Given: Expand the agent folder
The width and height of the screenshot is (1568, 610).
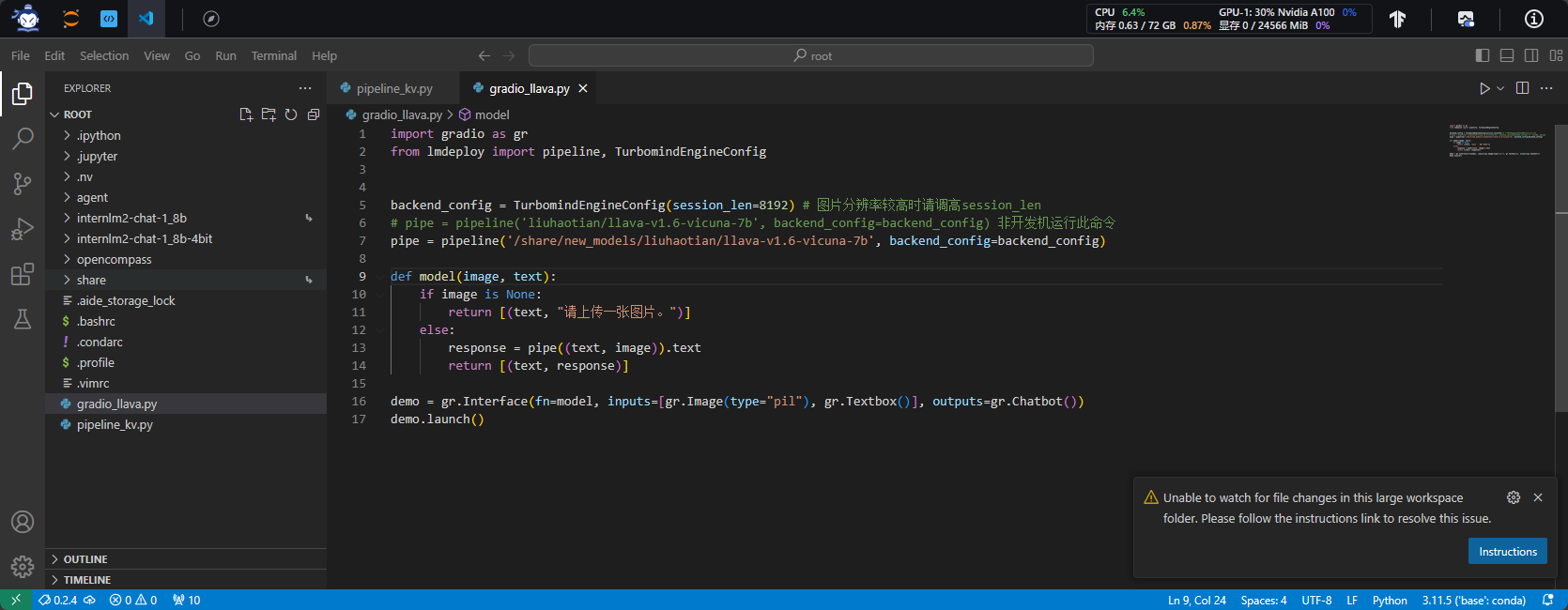Looking at the screenshot, I should coord(186,197).
